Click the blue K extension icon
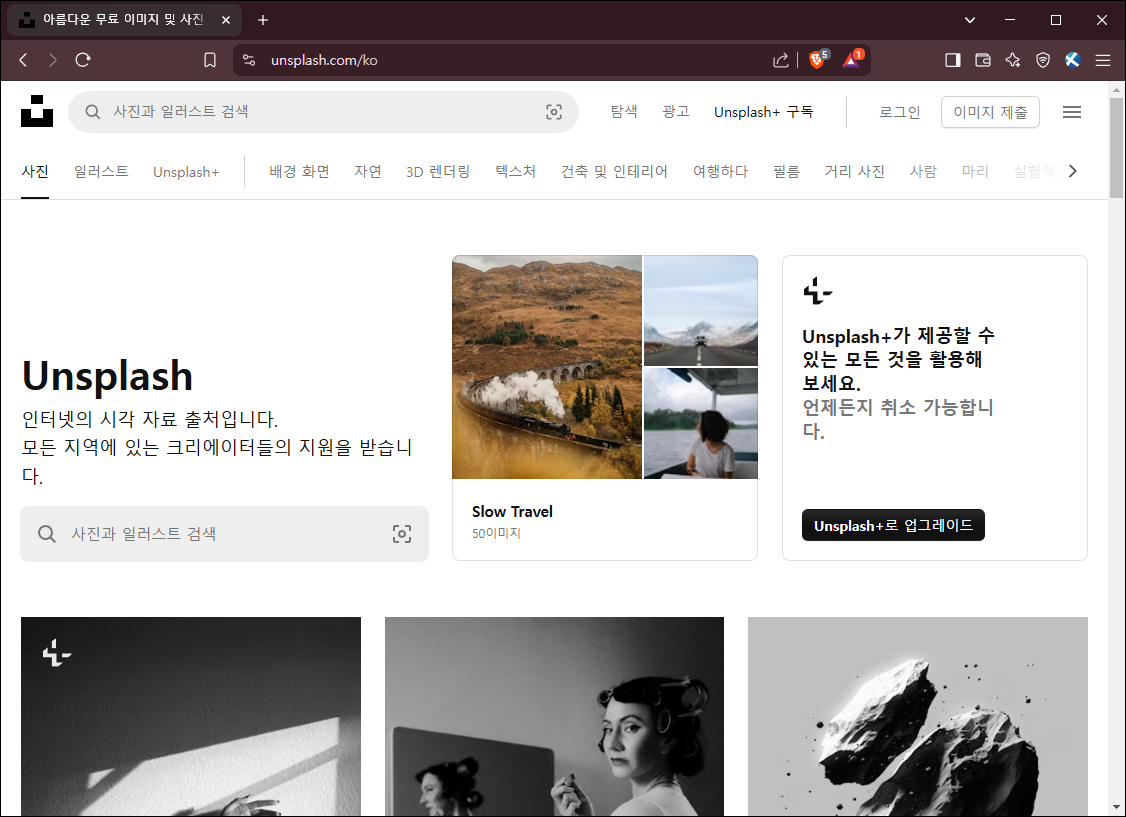1126x817 pixels. pos(1073,60)
